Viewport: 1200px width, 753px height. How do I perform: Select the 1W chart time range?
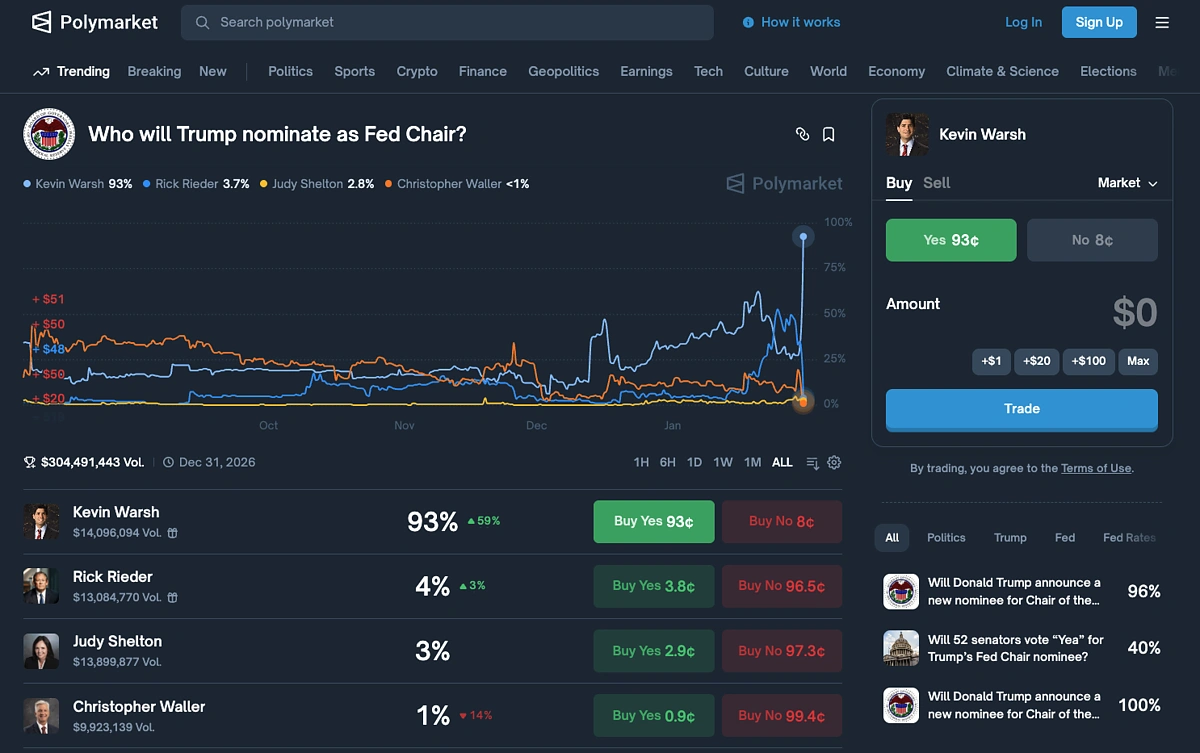723,462
